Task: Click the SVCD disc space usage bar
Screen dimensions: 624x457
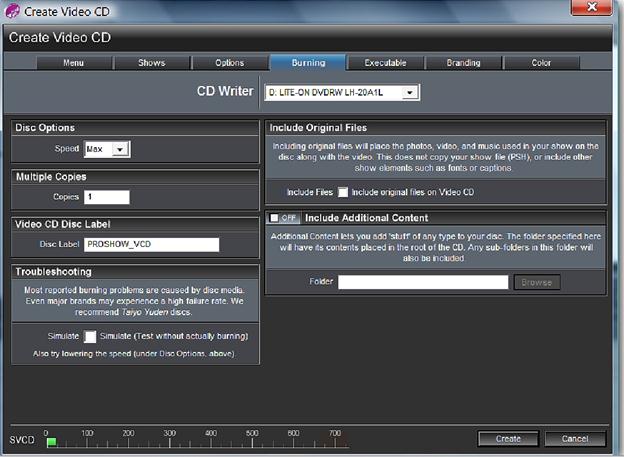Action: point(198,439)
